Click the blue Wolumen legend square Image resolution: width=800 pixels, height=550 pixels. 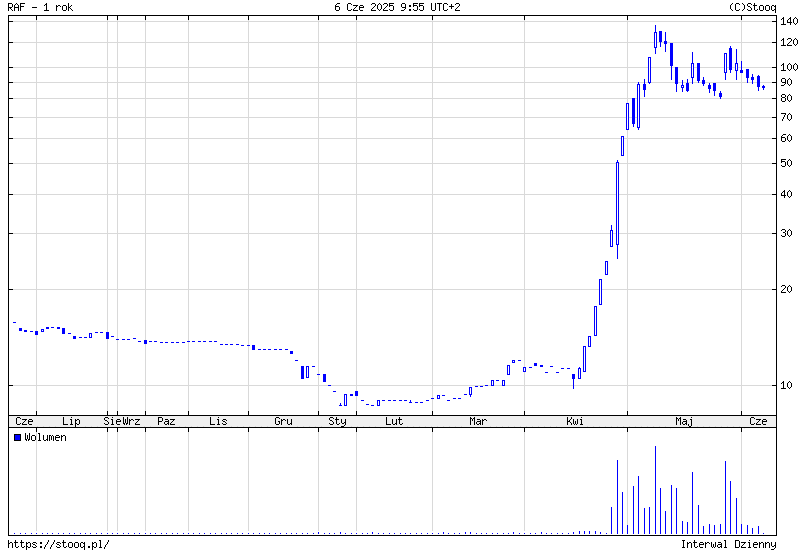click(x=17, y=437)
